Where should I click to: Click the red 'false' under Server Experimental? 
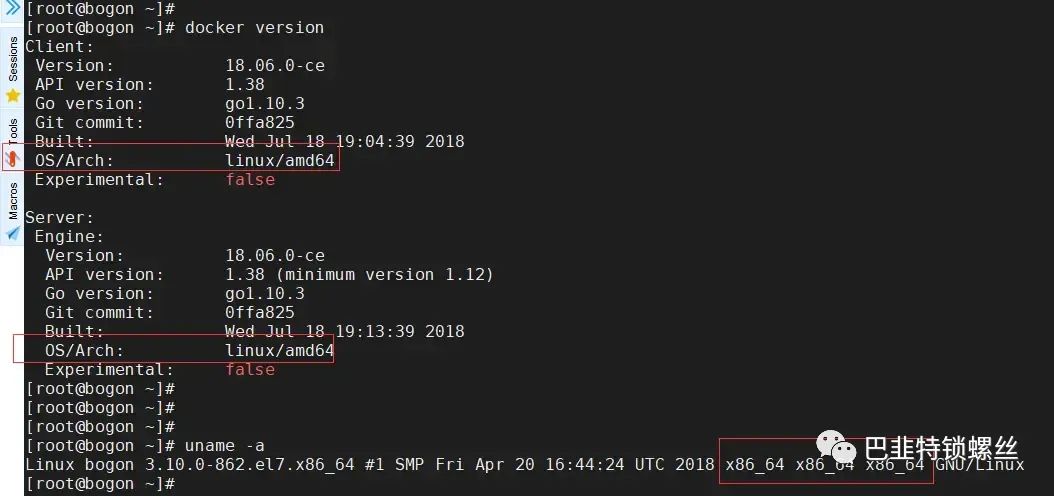point(249,369)
